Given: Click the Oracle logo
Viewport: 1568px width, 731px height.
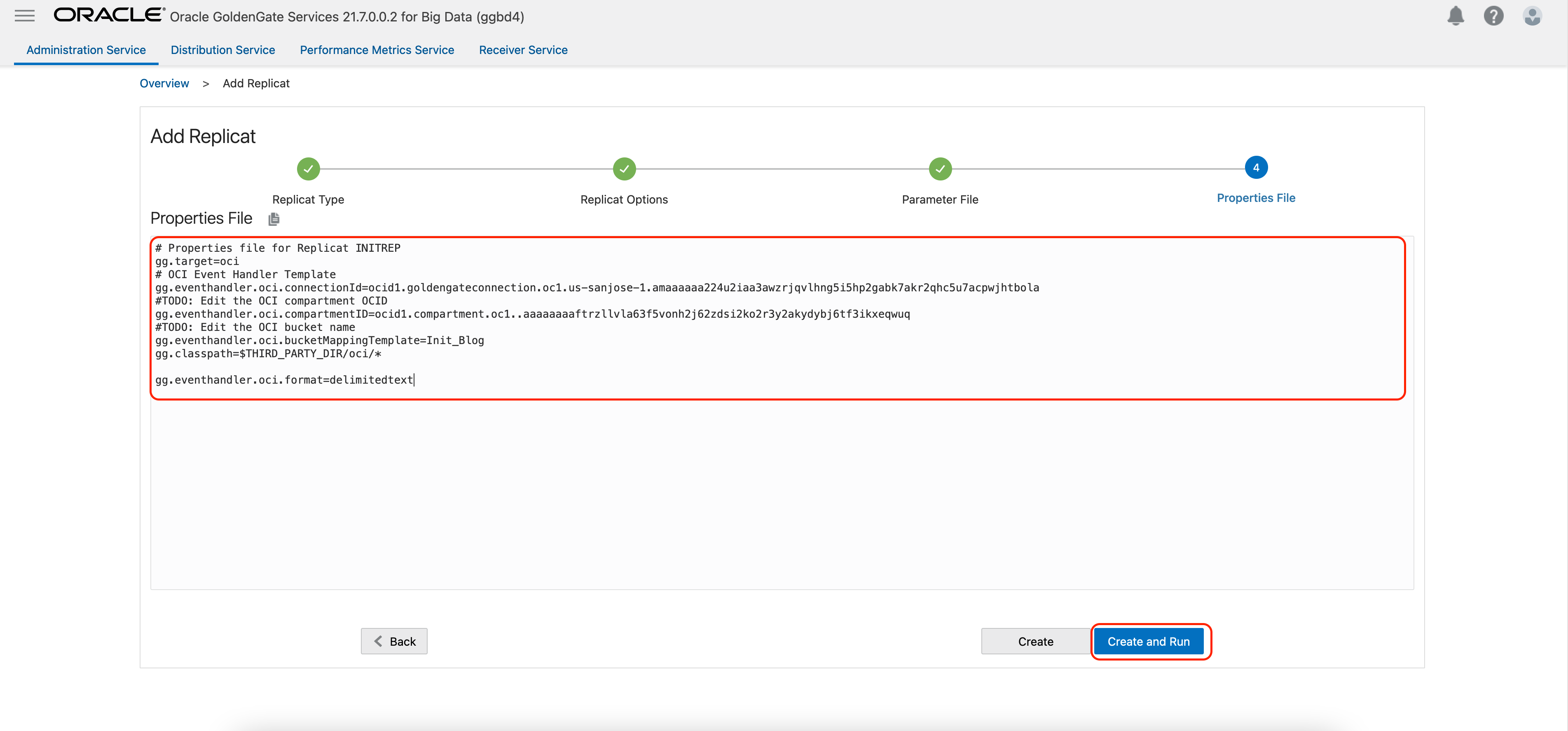Looking at the screenshot, I should tap(107, 15).
